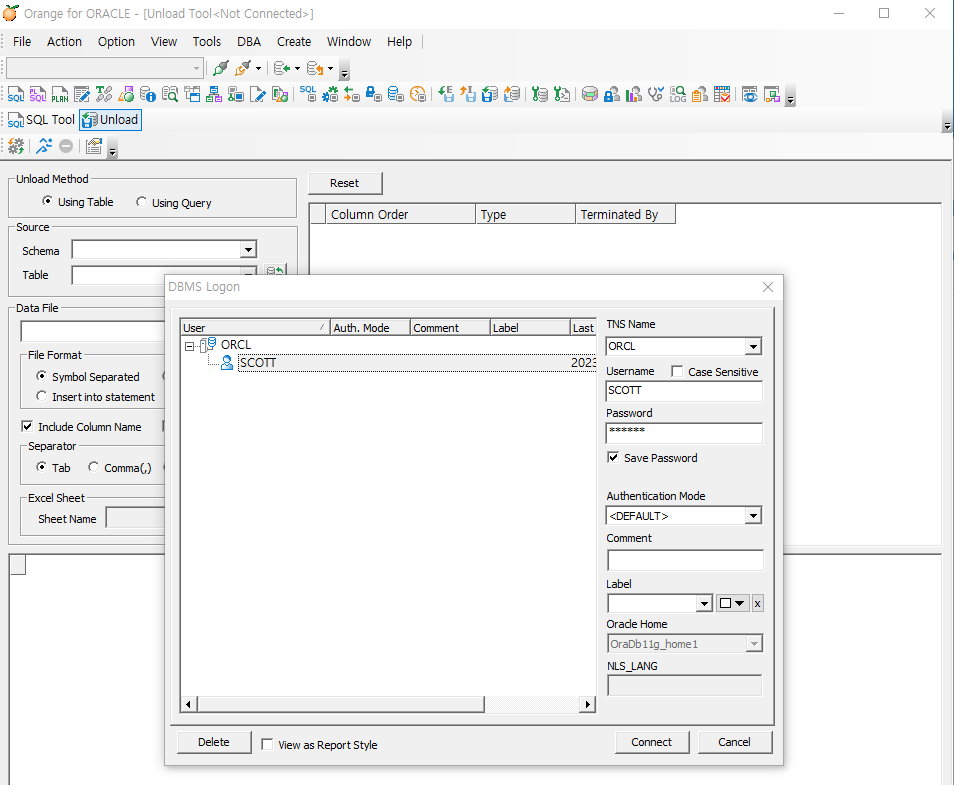The width and height of the screenshot is (954, 785).
Task: Click the Connect button
Action: pos(652,742)
